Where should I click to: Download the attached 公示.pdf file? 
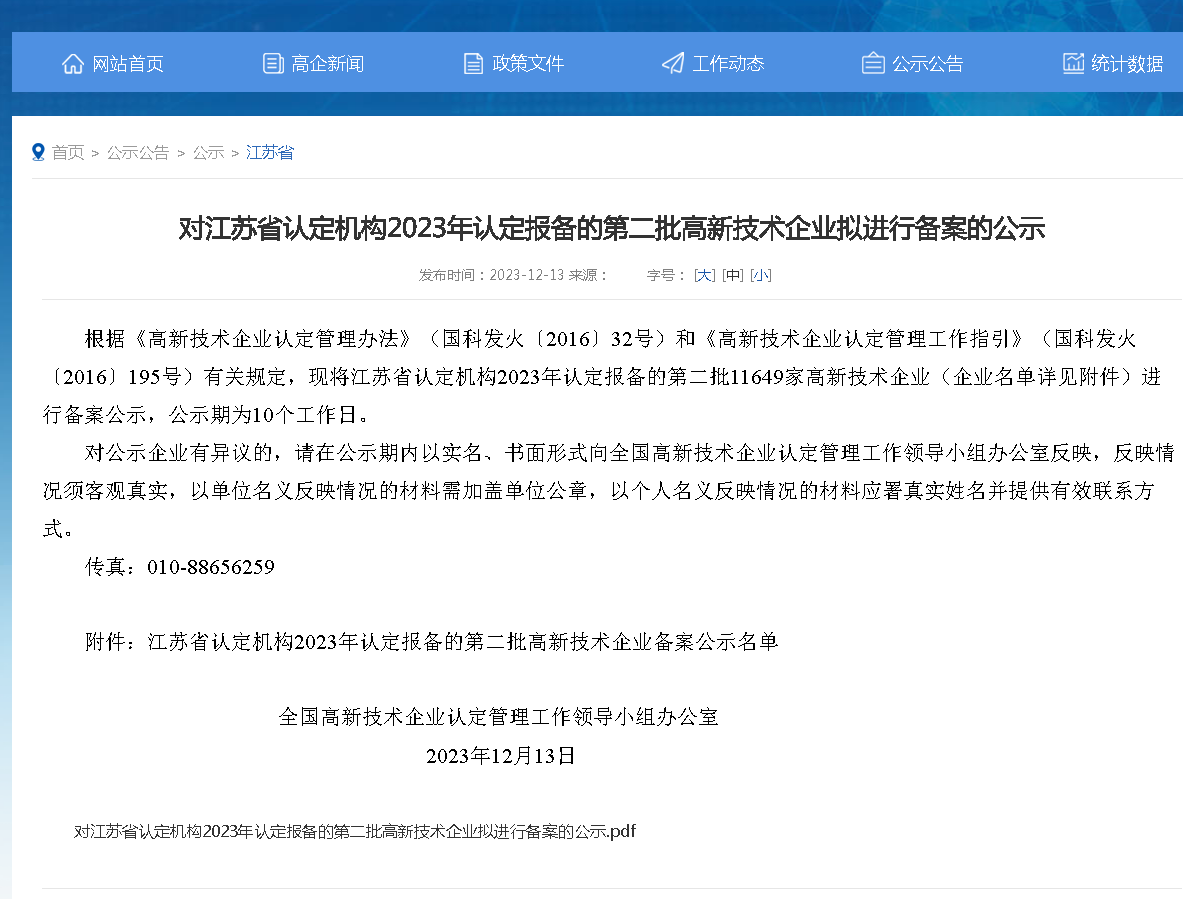(x=355, y=831)
